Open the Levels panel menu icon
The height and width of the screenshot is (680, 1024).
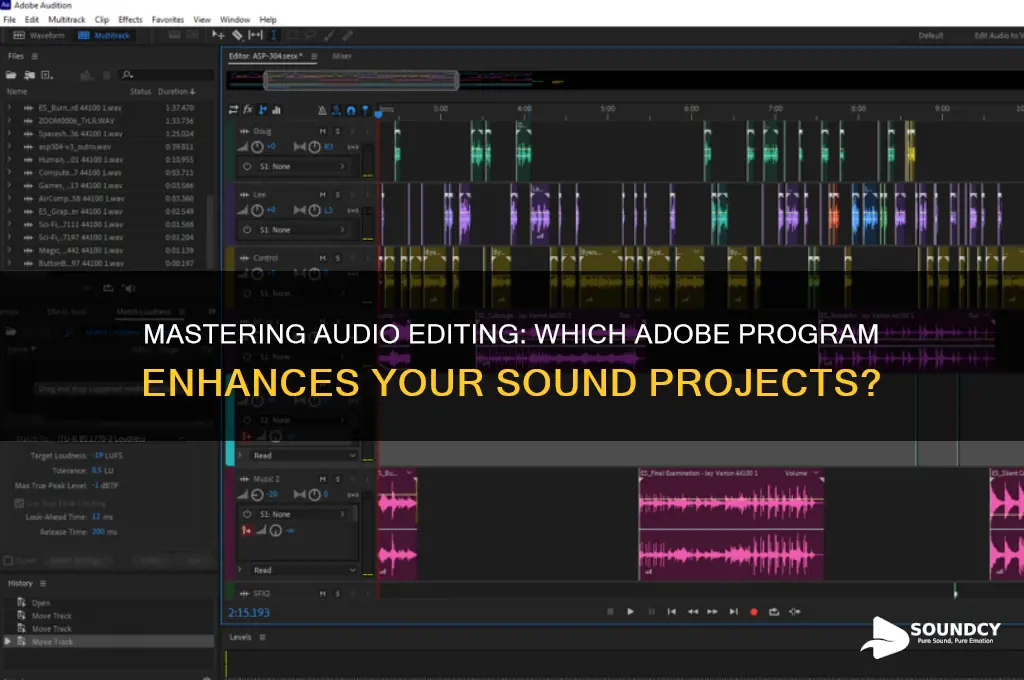click(263, 637)
